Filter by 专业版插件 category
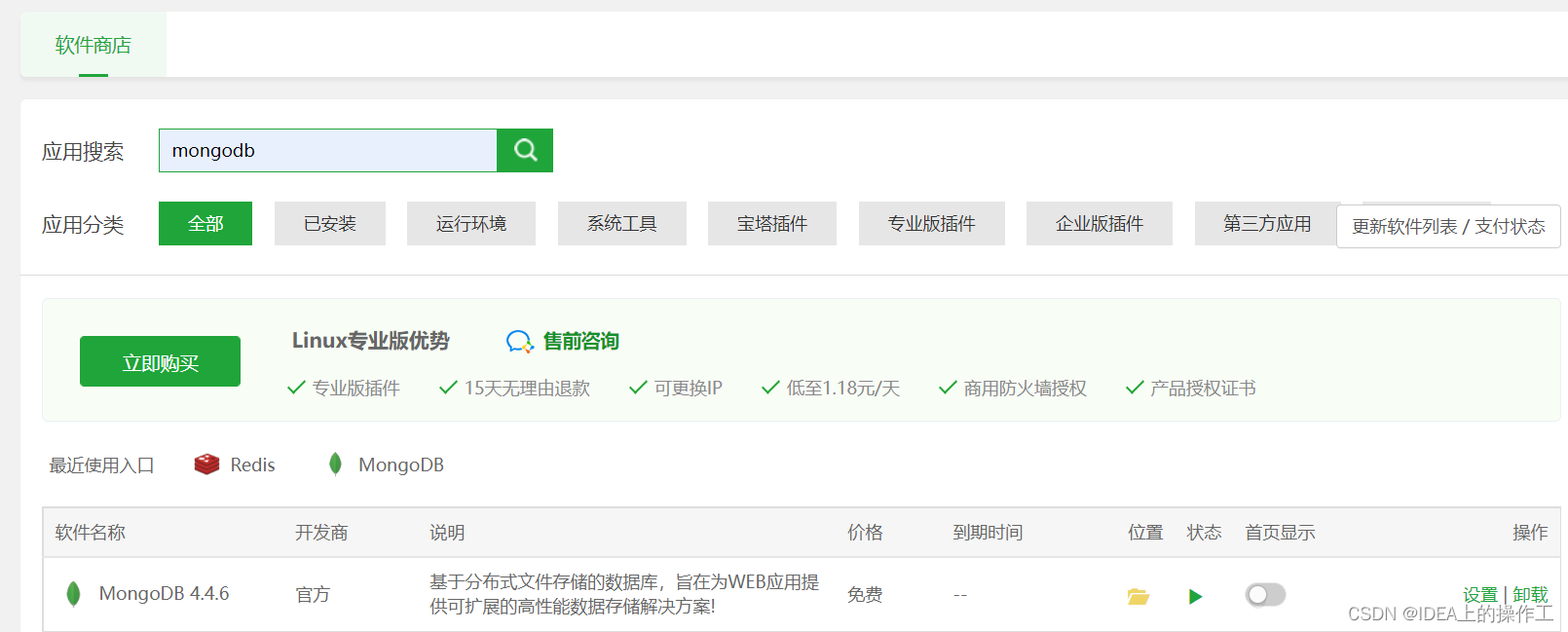Screen dimensions: 1568x632 click(932, 223)
